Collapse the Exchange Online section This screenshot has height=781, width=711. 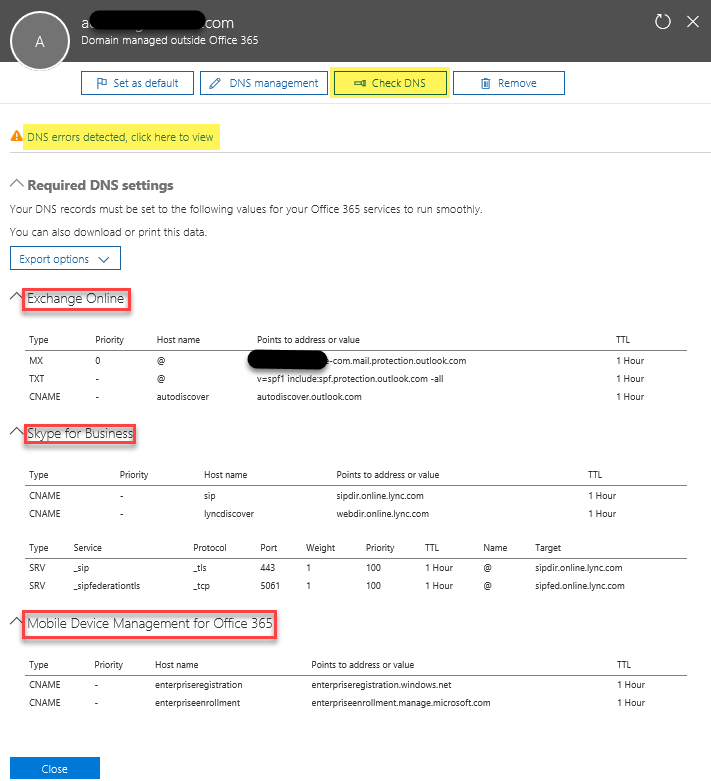[16, 297]
